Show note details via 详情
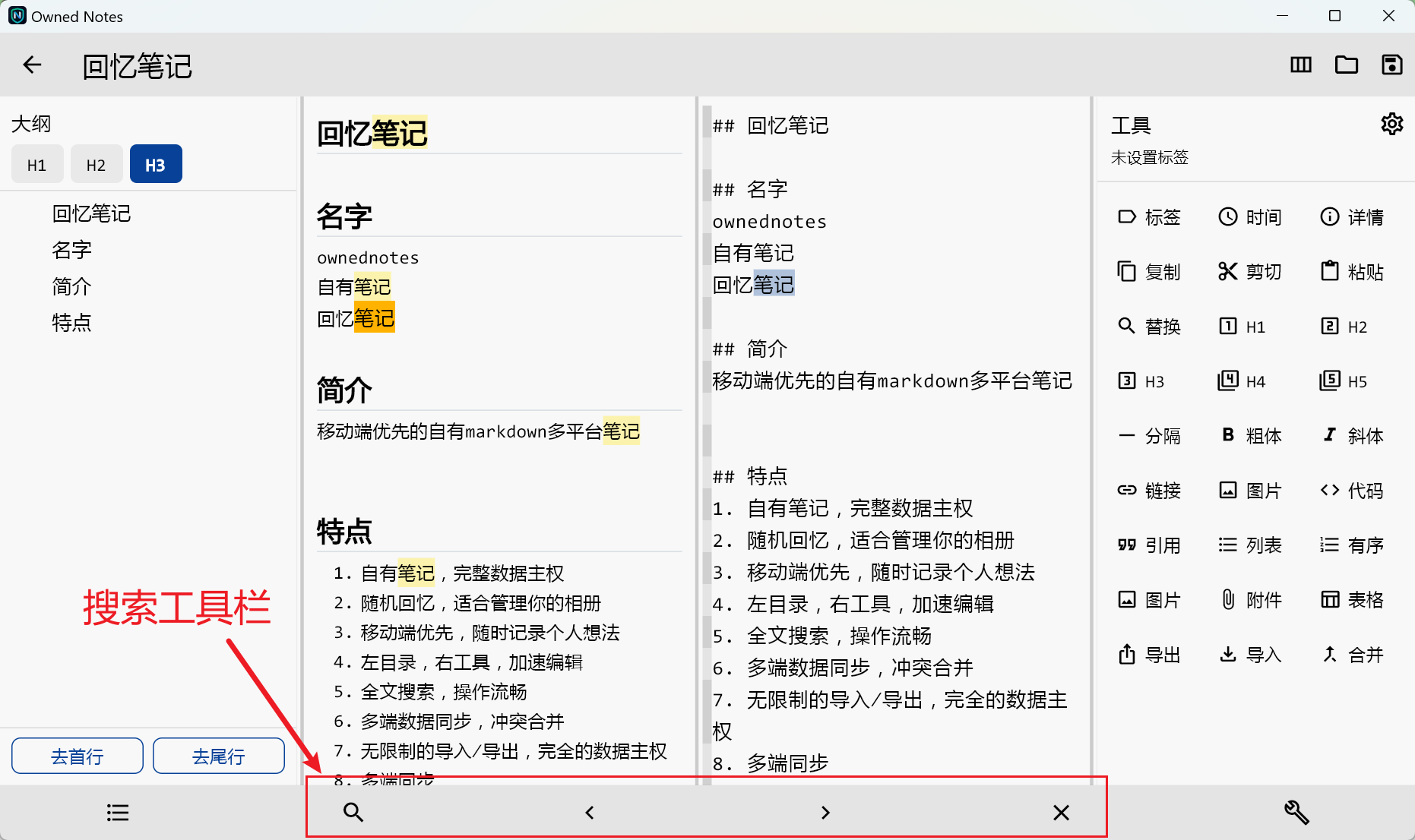Screen dimensions: 1415x840 pyautogui.click(x=1352, y=217)
